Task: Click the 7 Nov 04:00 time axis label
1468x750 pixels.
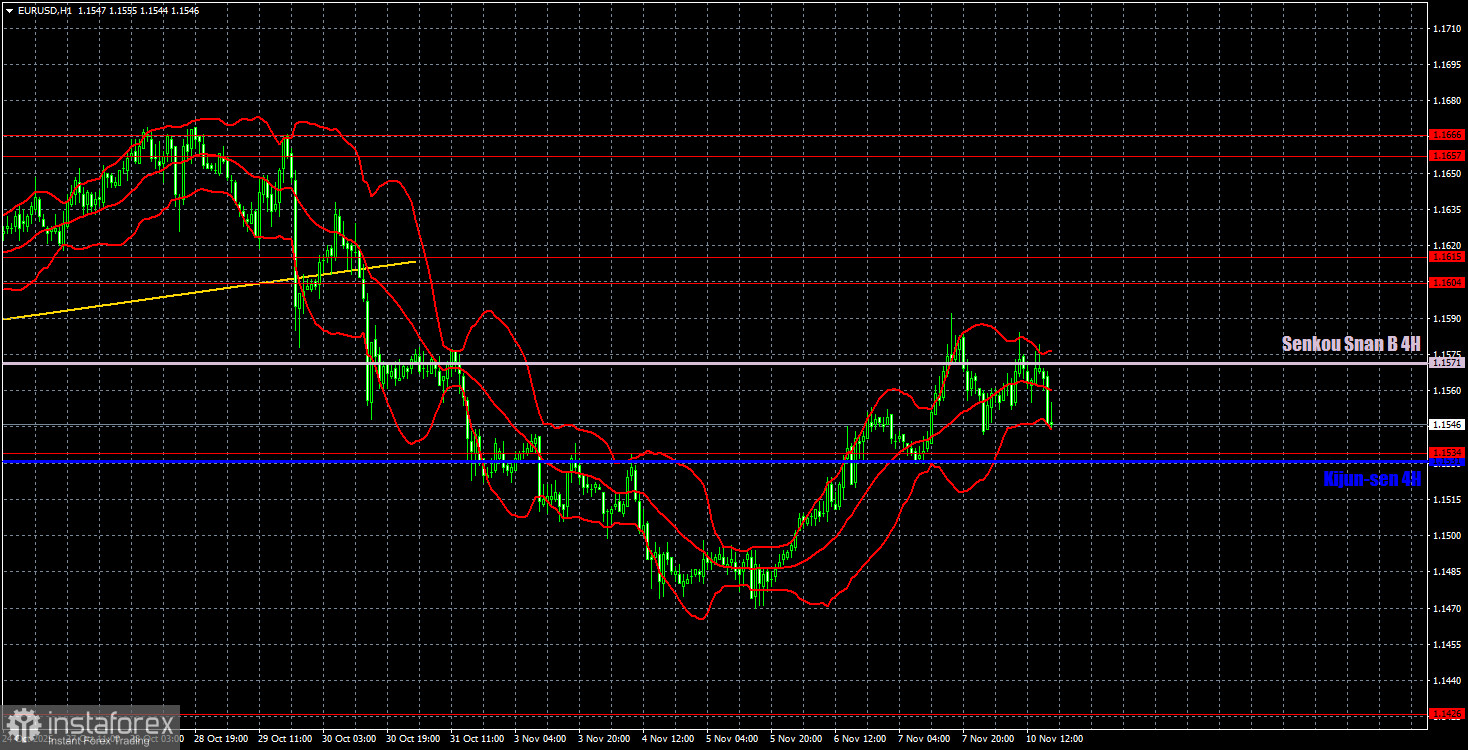Action: tap(926, 739)
